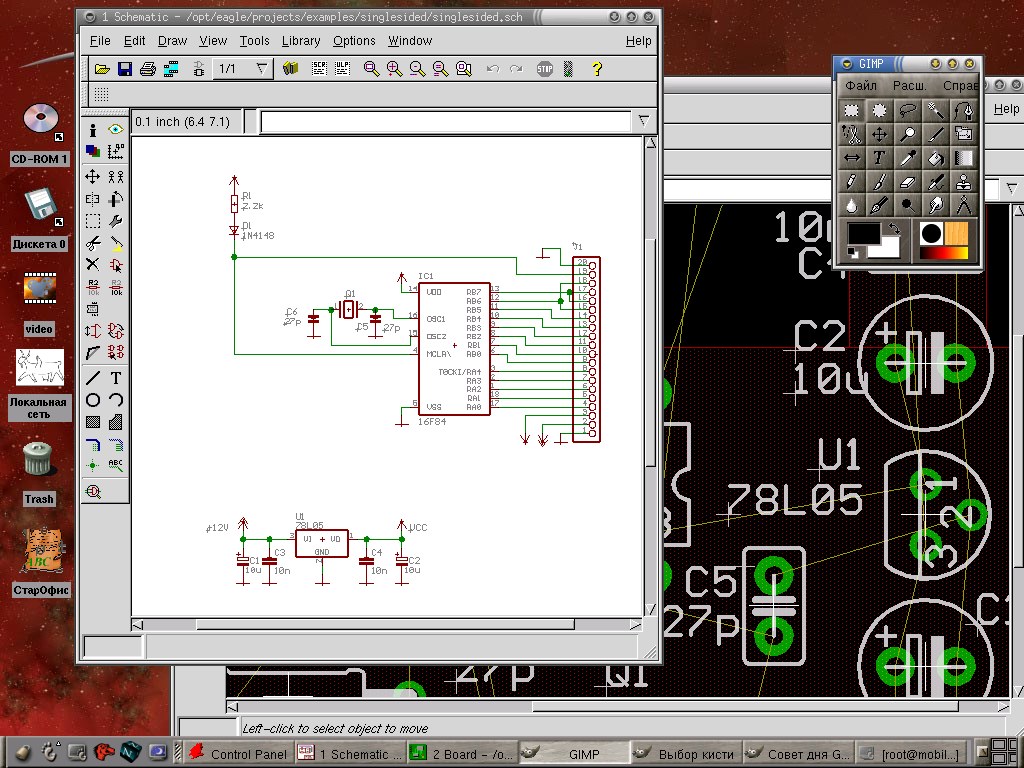1024x768 pixels.
Task: Choose the Delete (X) tool
Action: tap(92, 264)
